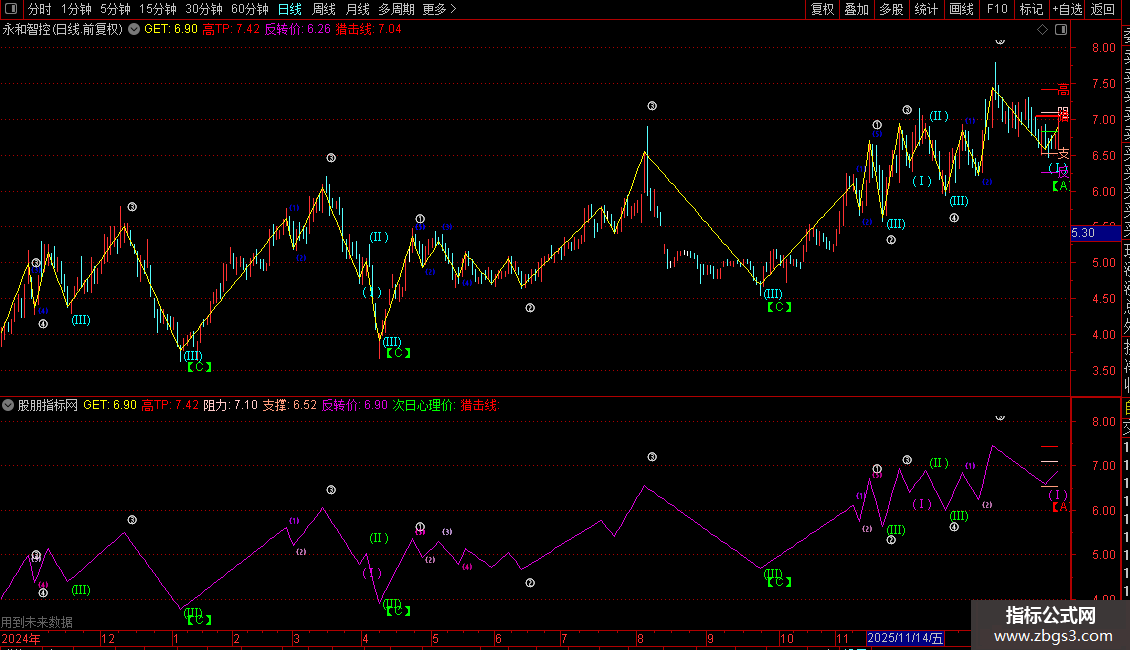The image size is (1130, 650).
Task: Click the diamond icon at chart top-right
Action: coord(1042,30)
